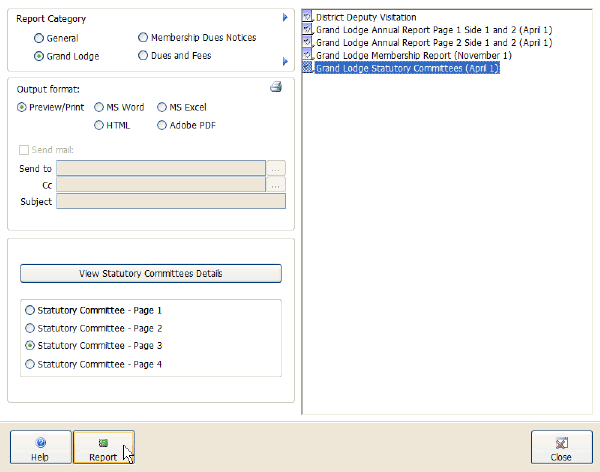Screen dimensions: 600x472
Task: Click the printer icon beside Output format
Action: [276, 88]
